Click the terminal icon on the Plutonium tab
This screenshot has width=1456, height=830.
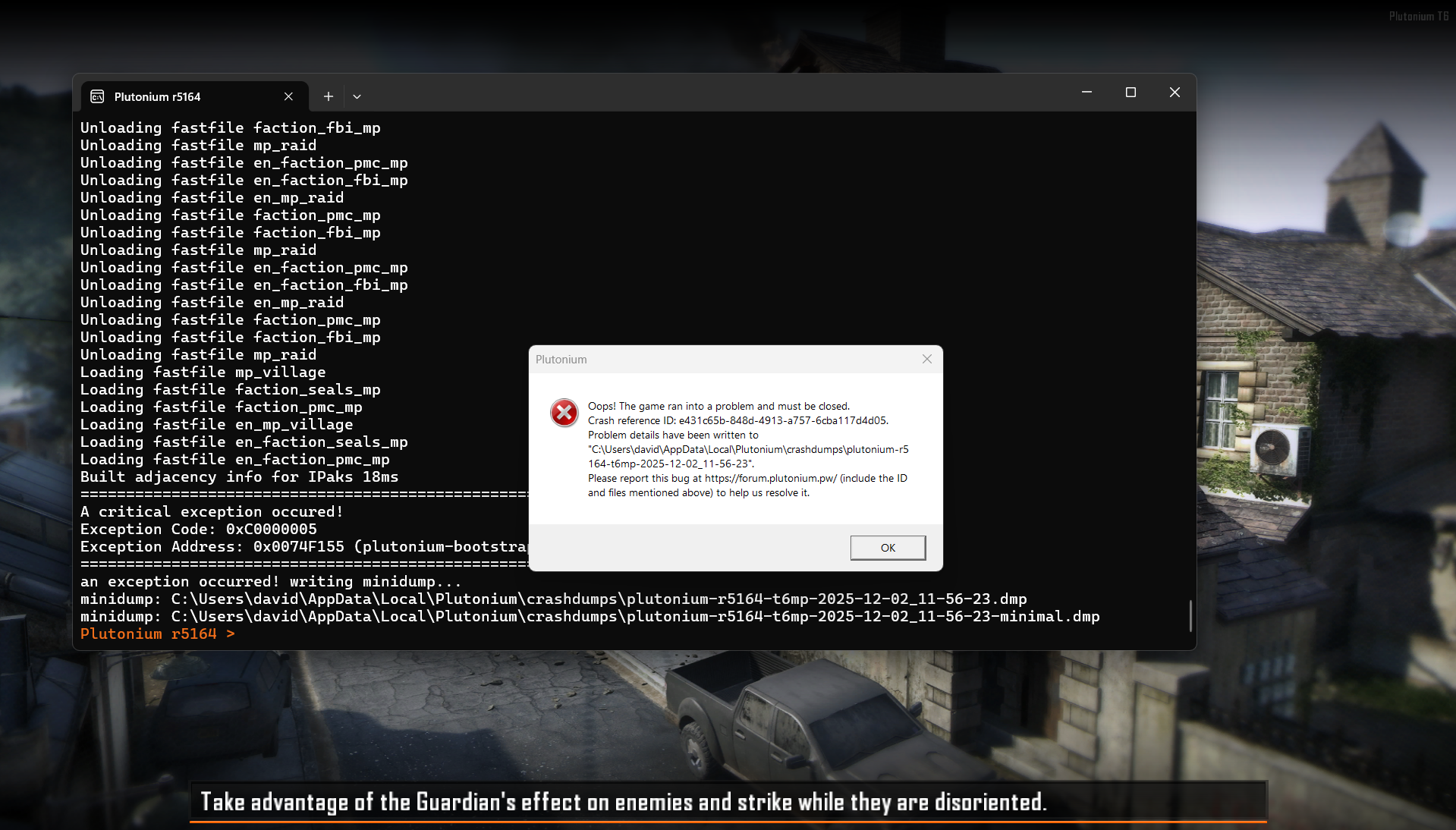(97, 96)
